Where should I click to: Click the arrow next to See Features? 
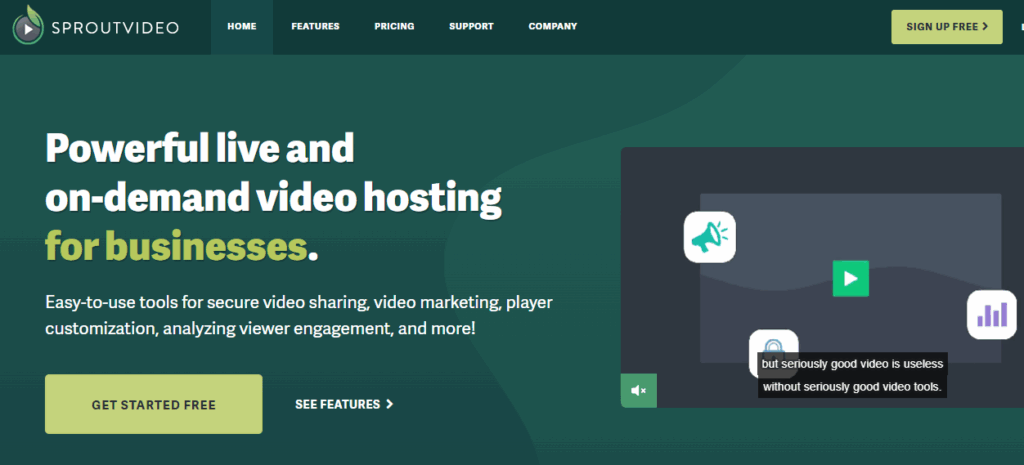[x=390, y=405]
